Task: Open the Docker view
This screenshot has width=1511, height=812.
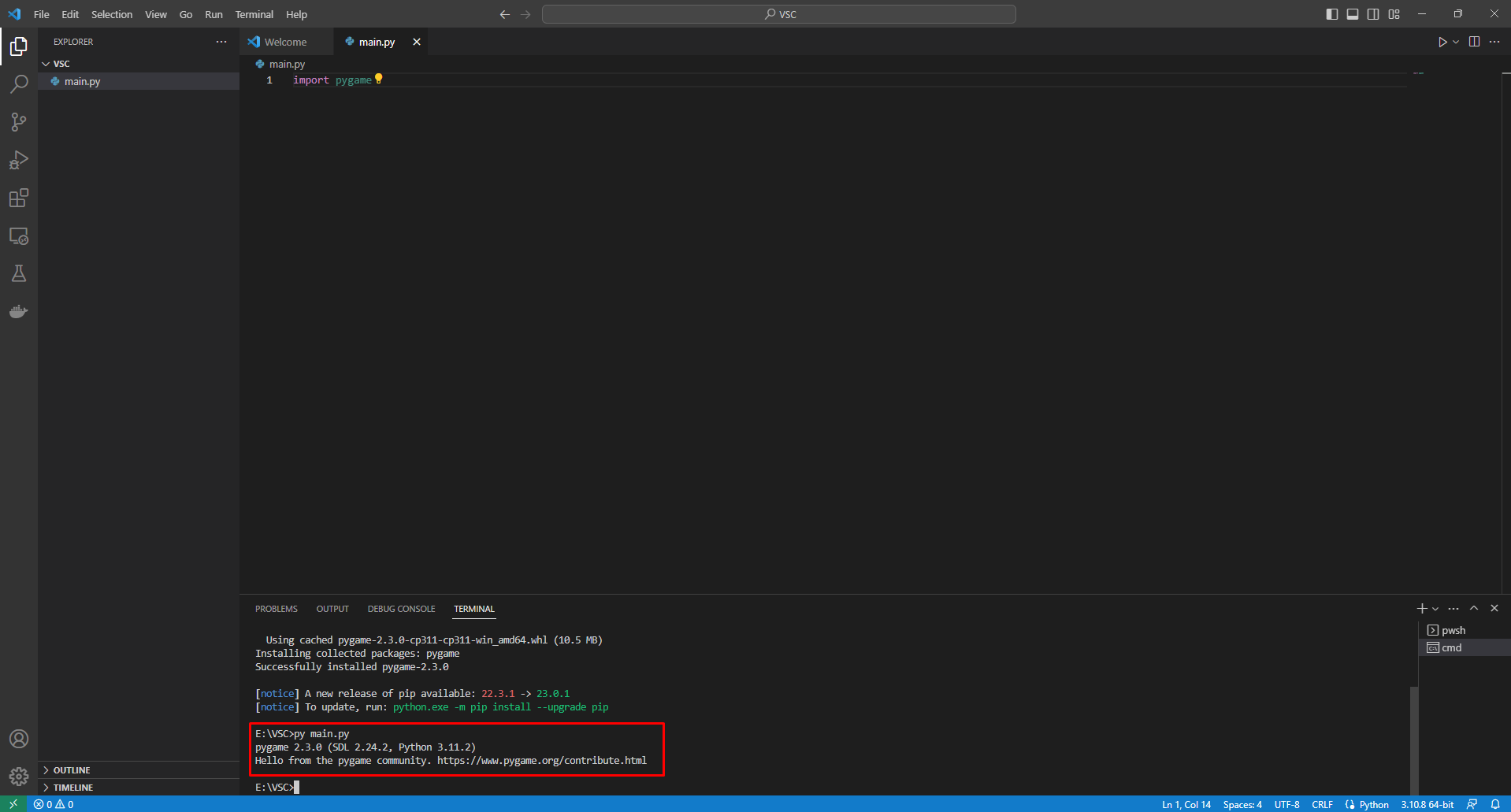Action: [19, 311]
